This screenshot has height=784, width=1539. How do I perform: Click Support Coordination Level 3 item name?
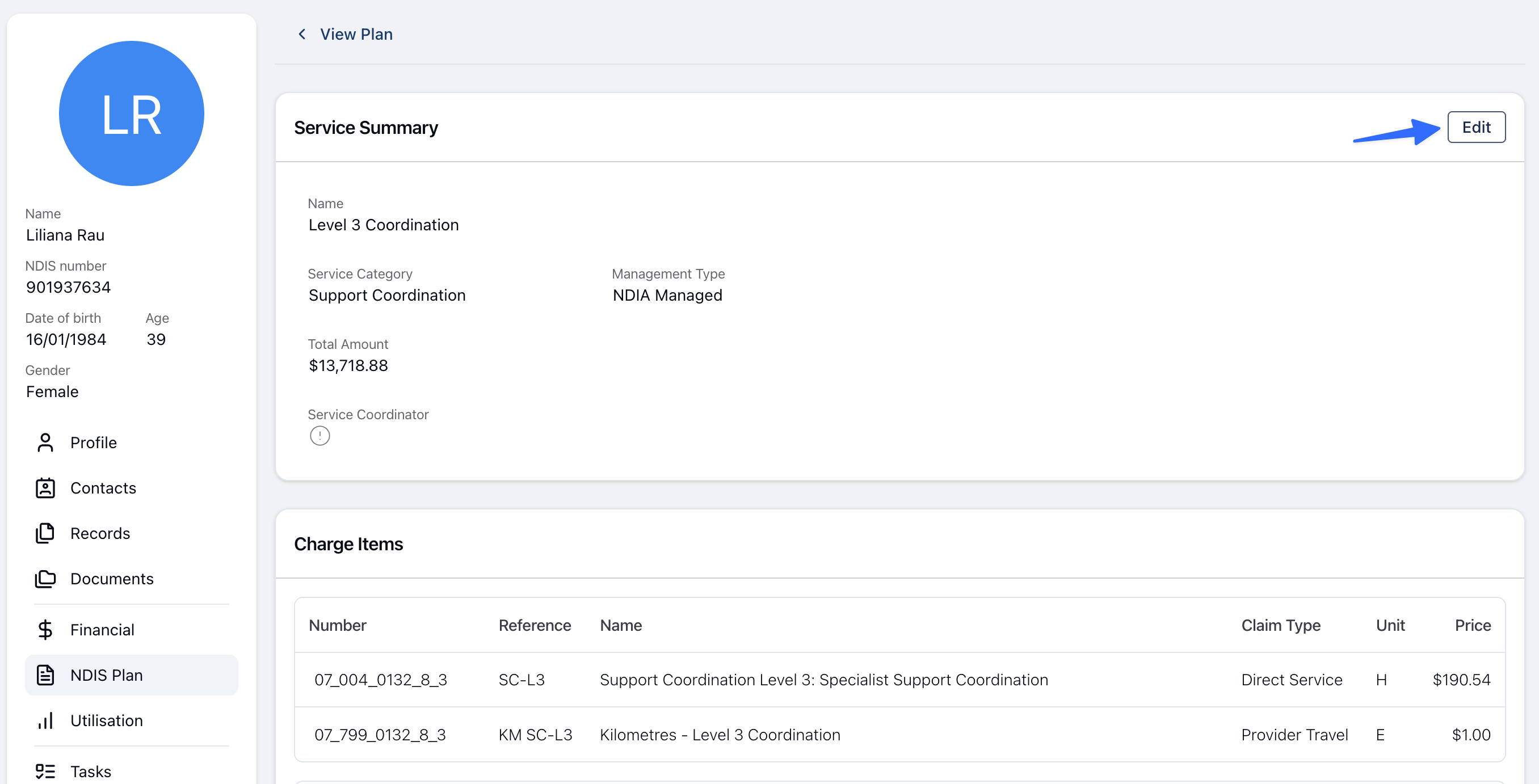(824, 680)
